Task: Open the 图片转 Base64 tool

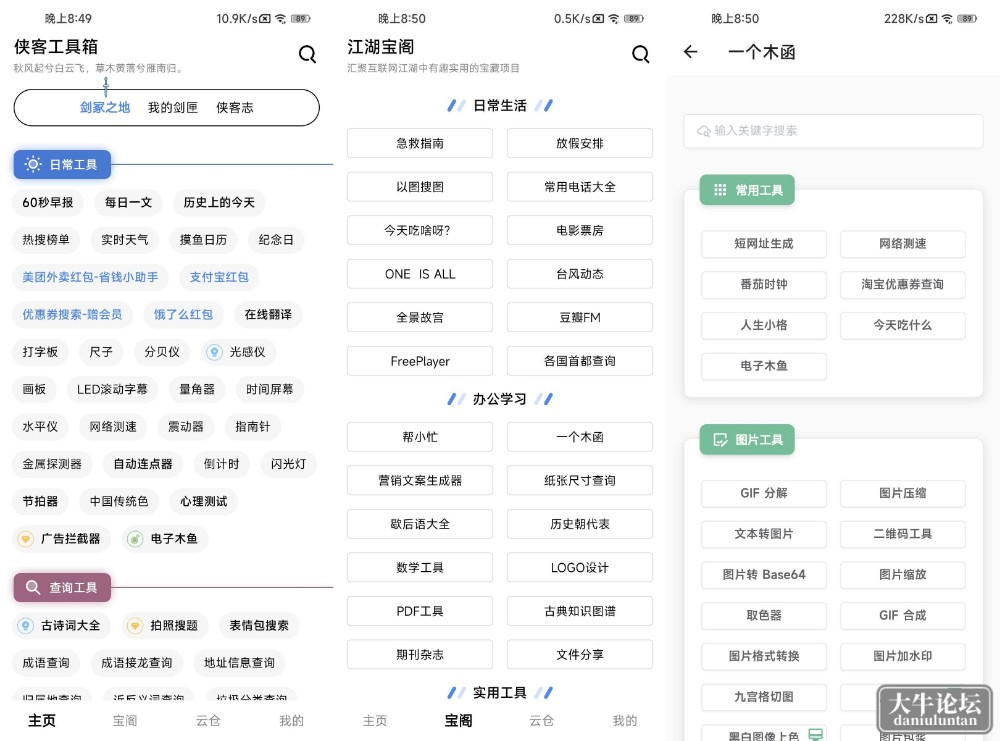Action: tap(764, 575)
